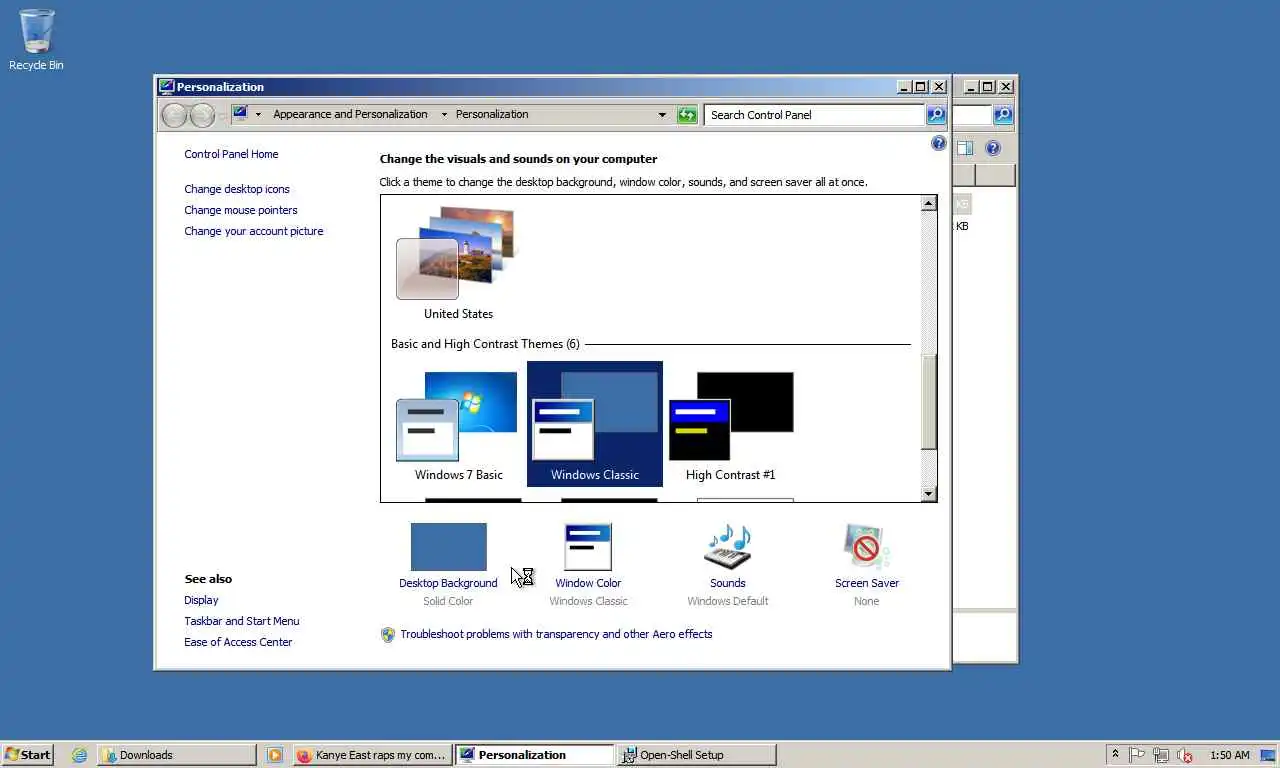This screenshot has height=768, width=1280.
Task: Maximize the Personalization window
Action: tap(921, 87)
